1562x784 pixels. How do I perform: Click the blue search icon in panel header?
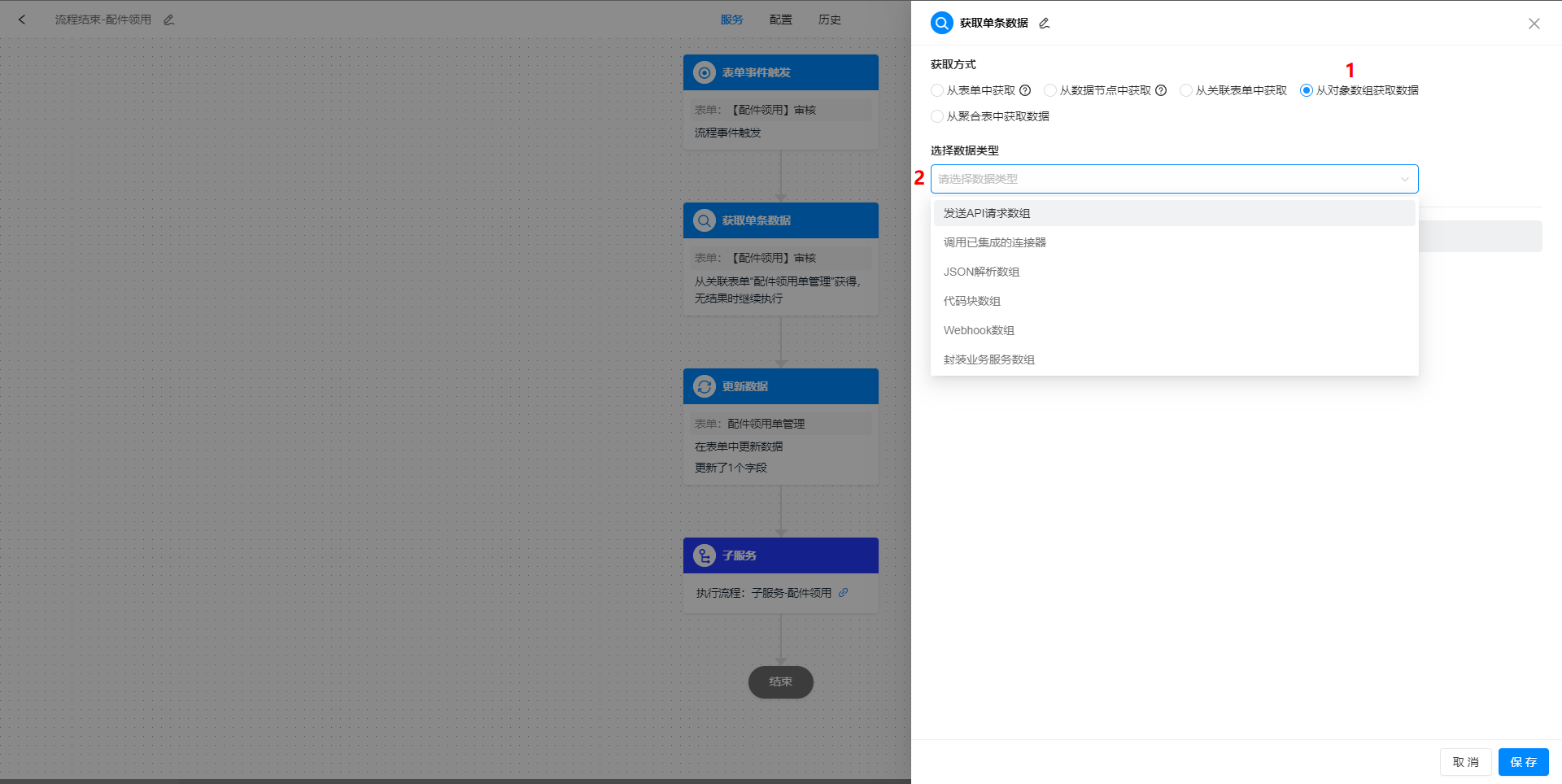[942, 23]
